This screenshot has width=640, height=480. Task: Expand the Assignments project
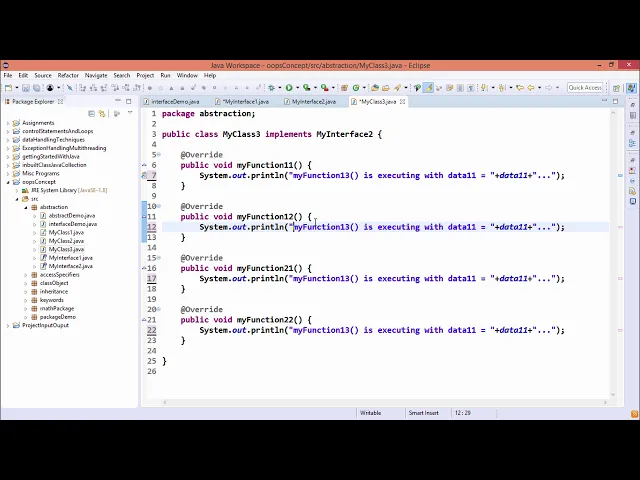click(x=8, y=123)
